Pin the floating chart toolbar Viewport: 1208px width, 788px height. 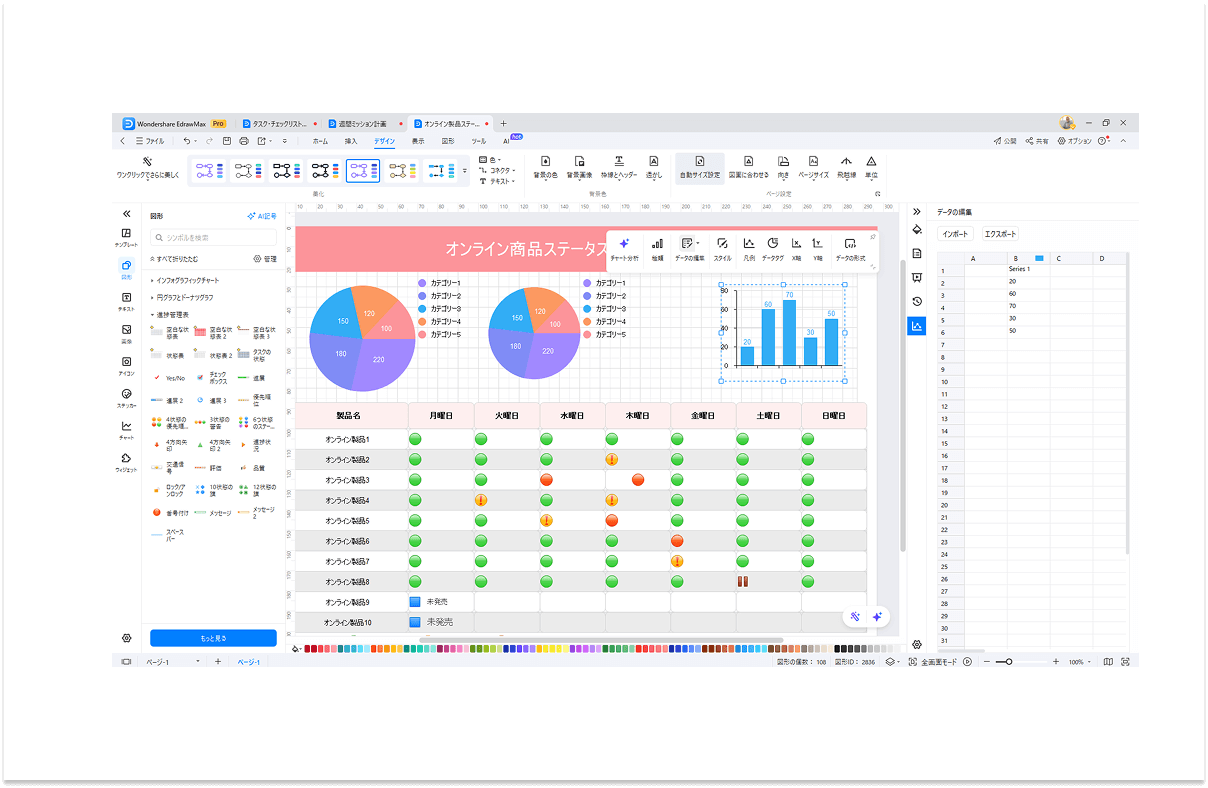pyautogui.click(x=873, y=237)
